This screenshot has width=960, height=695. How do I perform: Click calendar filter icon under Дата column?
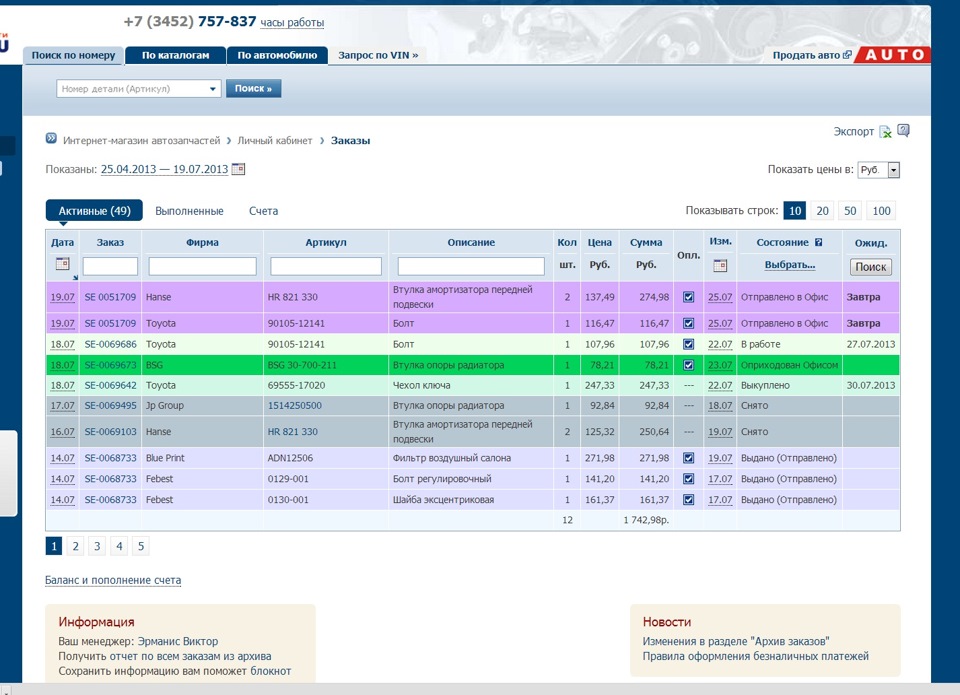[62, 265]
